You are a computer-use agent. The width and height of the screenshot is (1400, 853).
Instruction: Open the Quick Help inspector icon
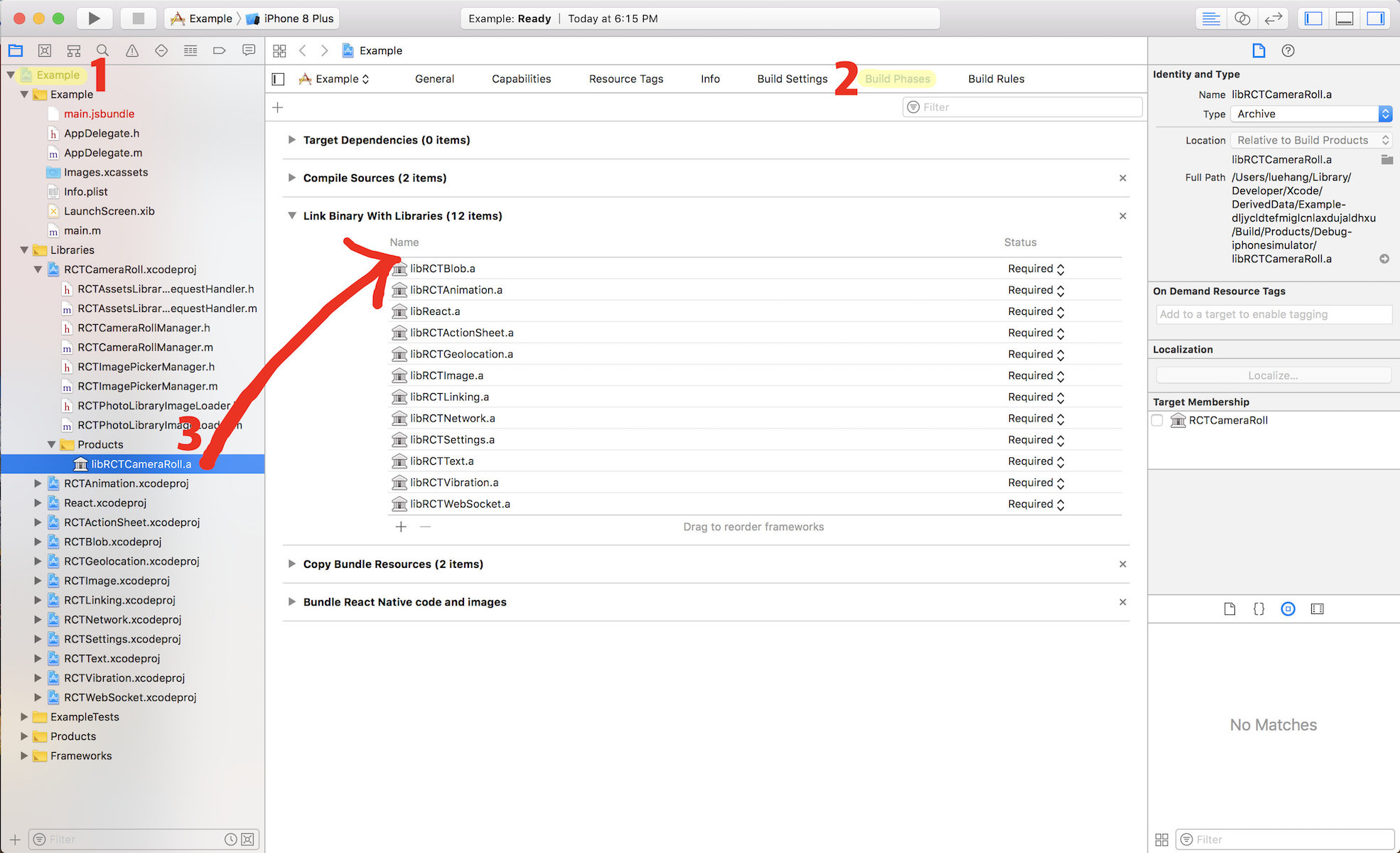click(1288, 50)
